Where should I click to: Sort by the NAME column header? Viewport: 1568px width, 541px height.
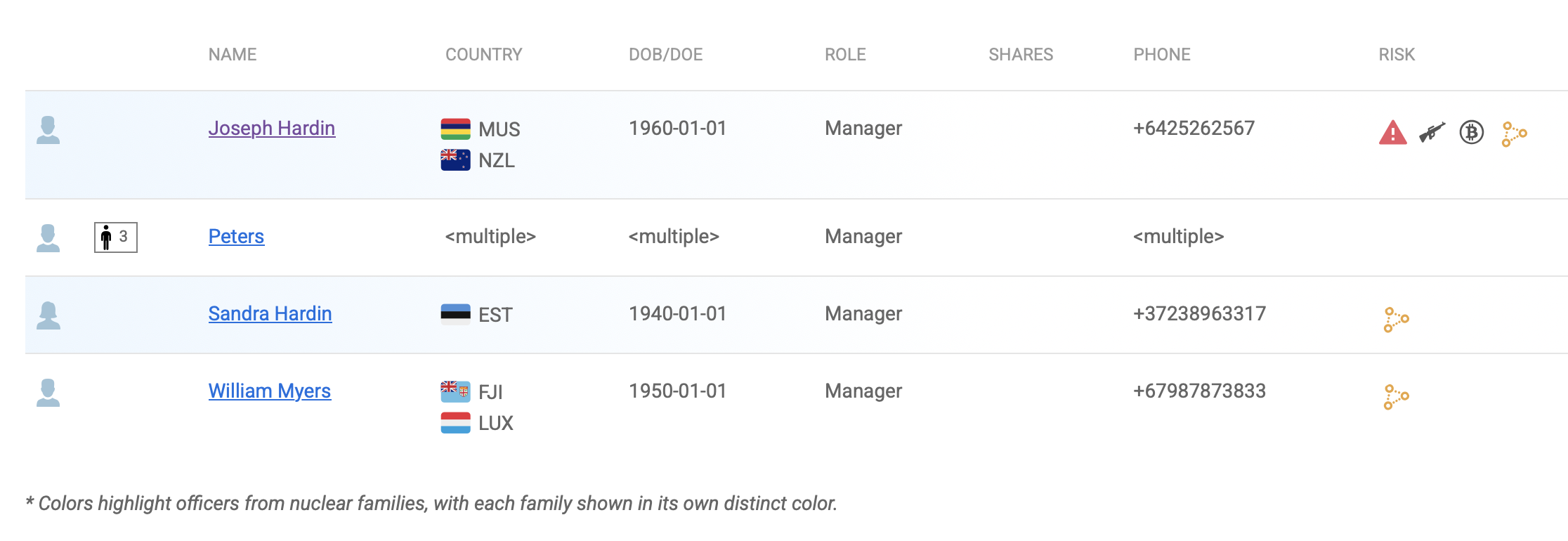click(x=233, y=54)
